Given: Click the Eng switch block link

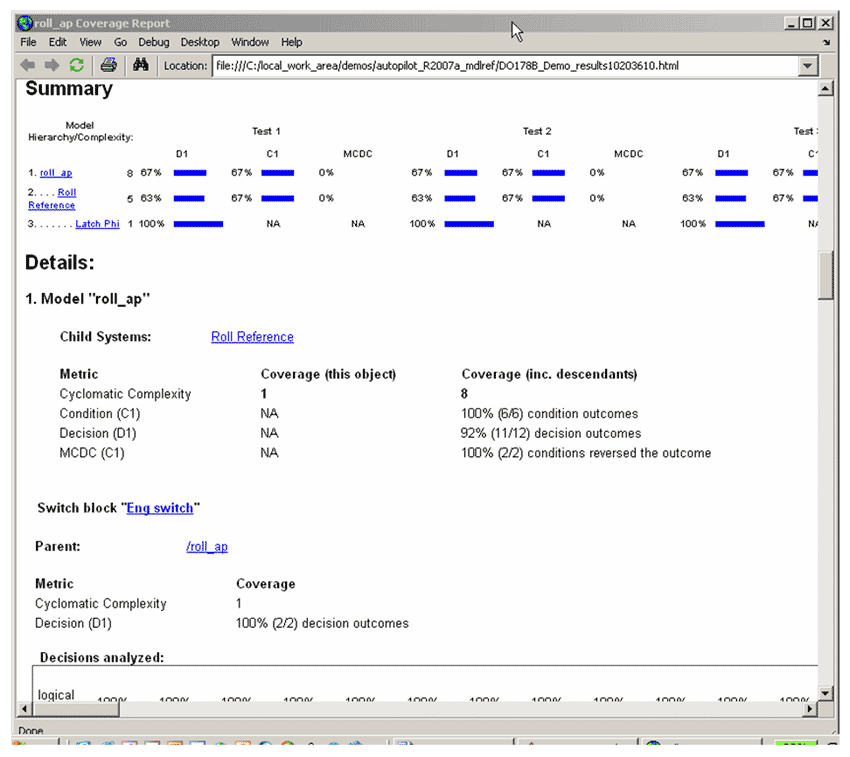Looking at the screenshot, I should (x=160, y=508).
